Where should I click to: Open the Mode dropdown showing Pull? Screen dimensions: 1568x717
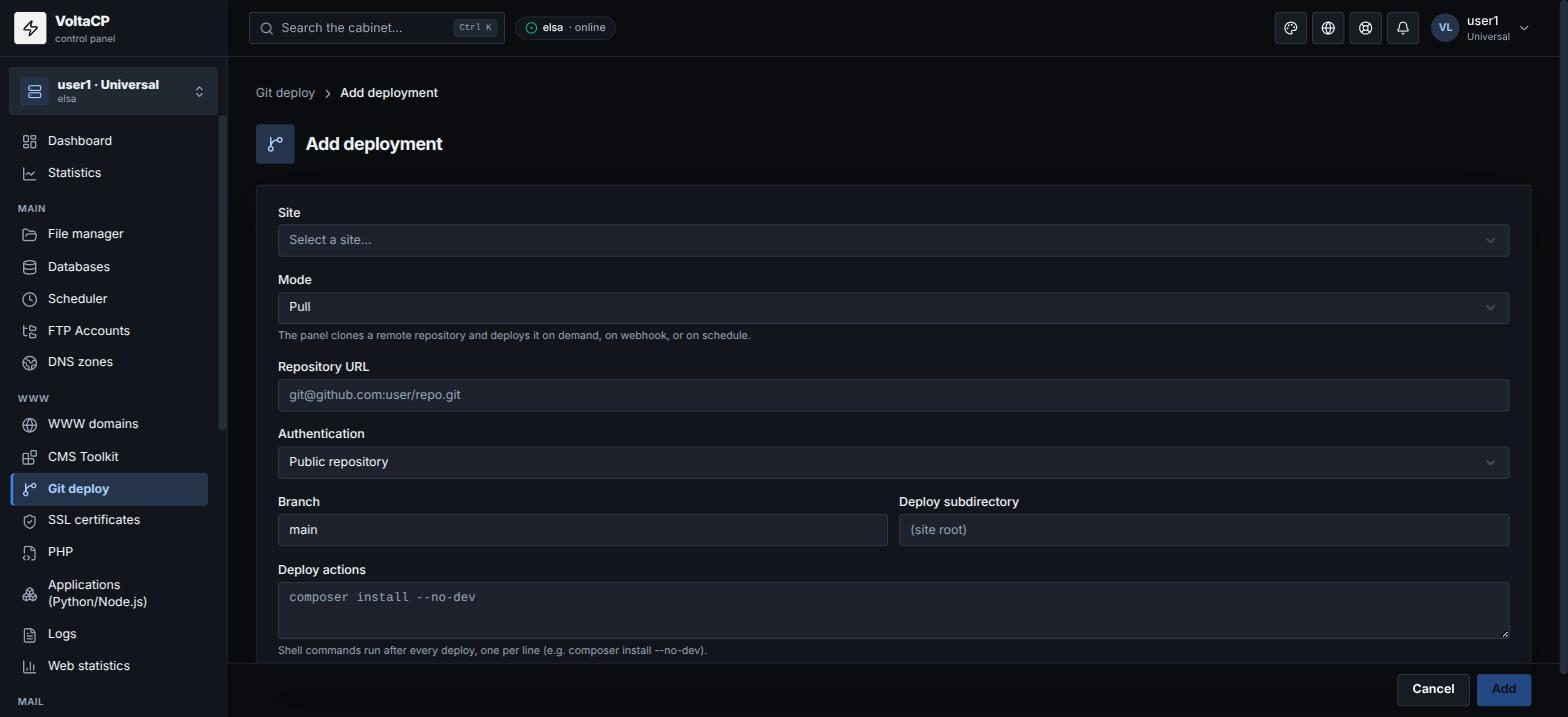[893, 307]
